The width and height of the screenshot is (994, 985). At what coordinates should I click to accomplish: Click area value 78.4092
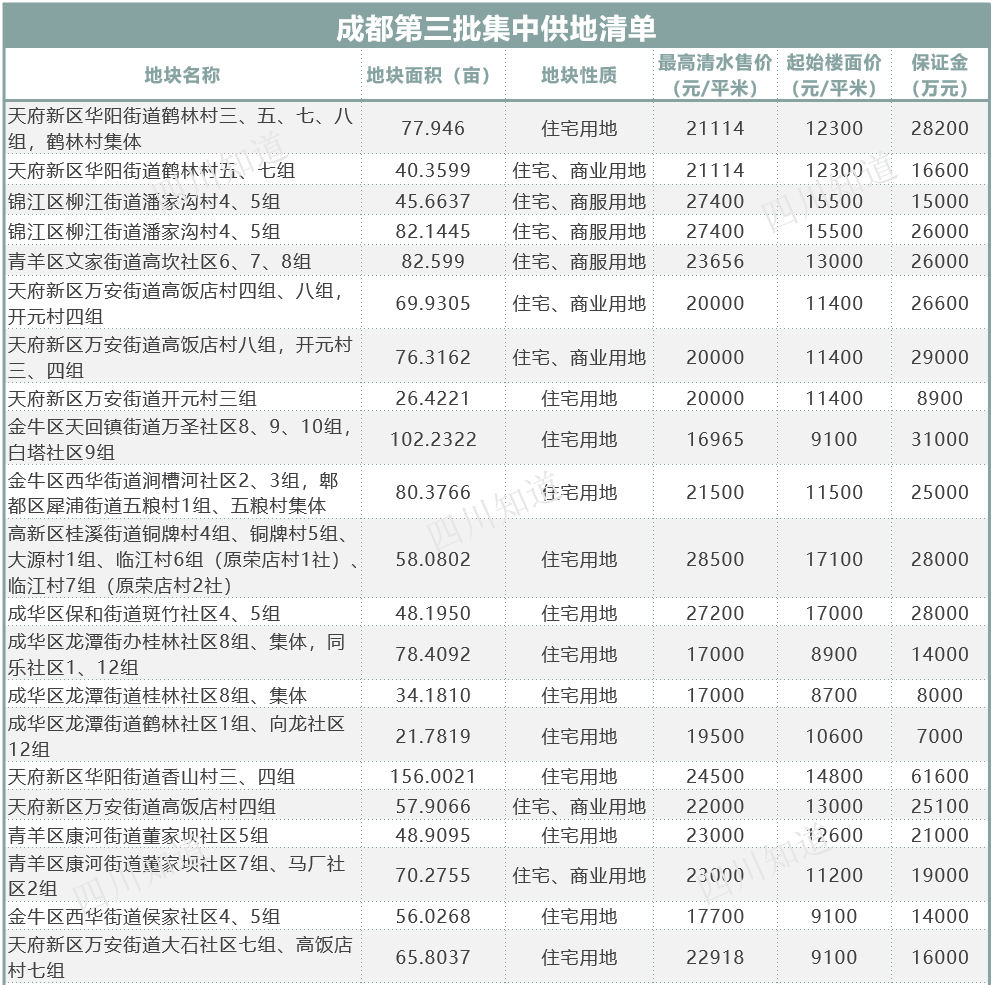point(433,653)
